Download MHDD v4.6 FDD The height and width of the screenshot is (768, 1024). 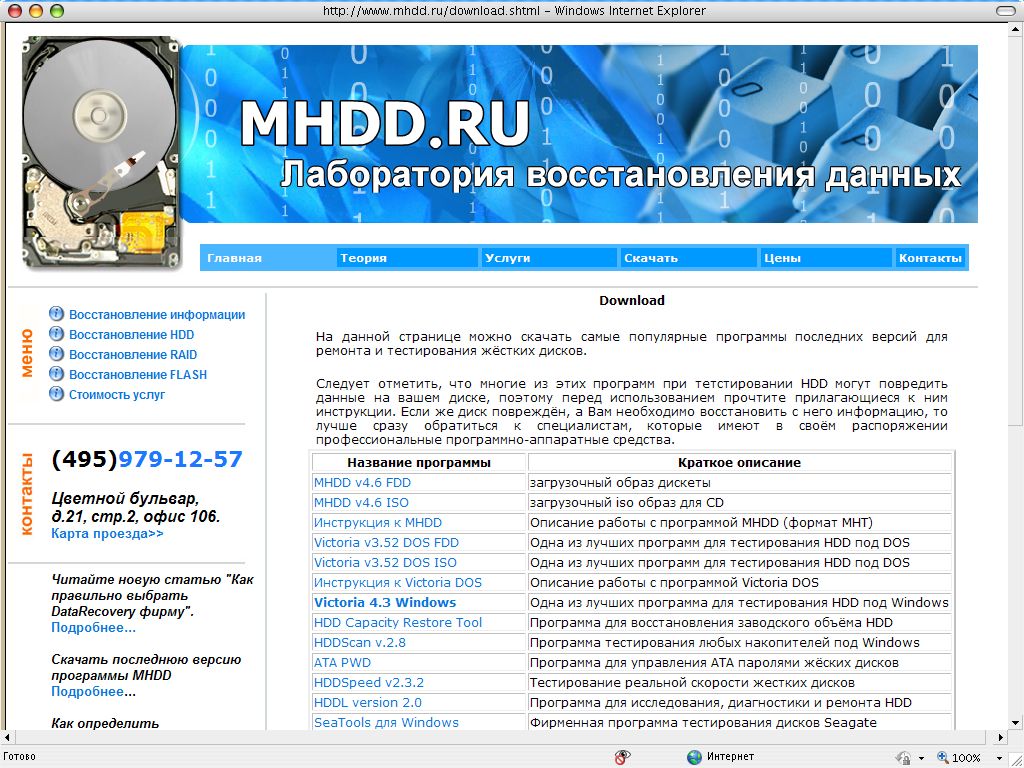point(362,483)
